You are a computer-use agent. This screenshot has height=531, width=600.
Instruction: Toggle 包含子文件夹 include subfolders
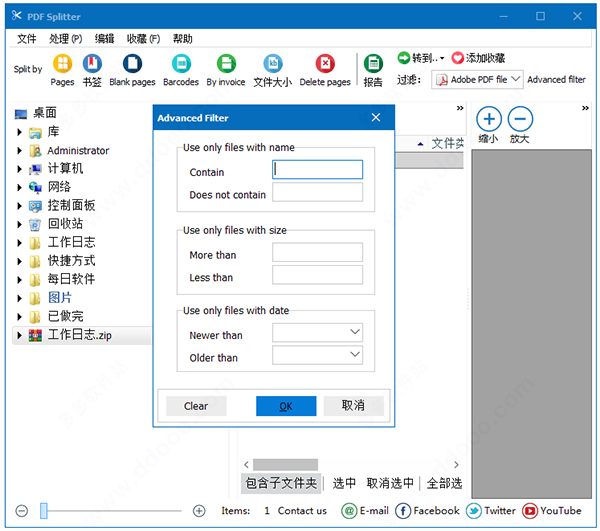tap(281, 483)
